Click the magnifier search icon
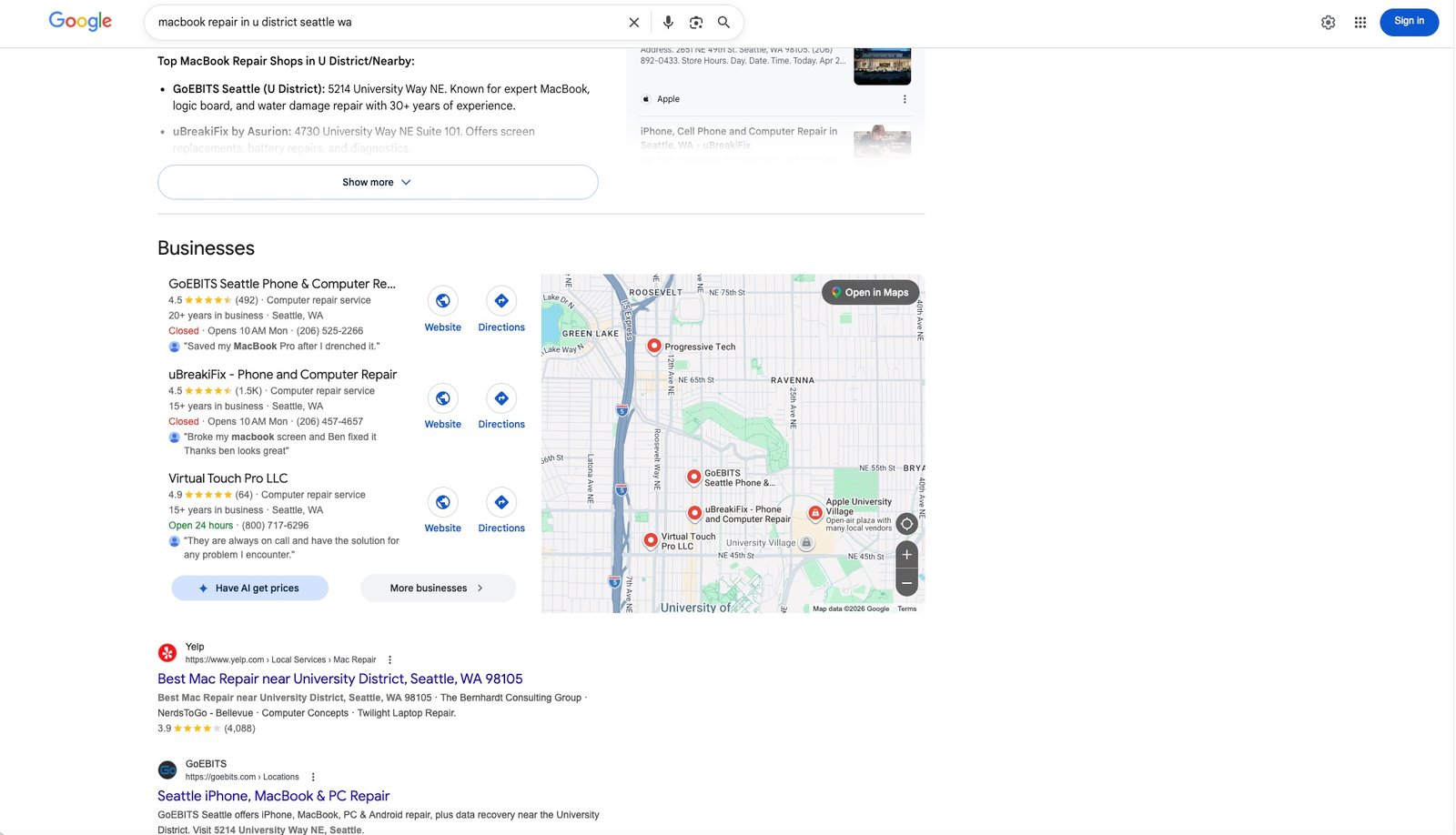Viewport: 1456px width, 835px height. [x=724, y=22]
